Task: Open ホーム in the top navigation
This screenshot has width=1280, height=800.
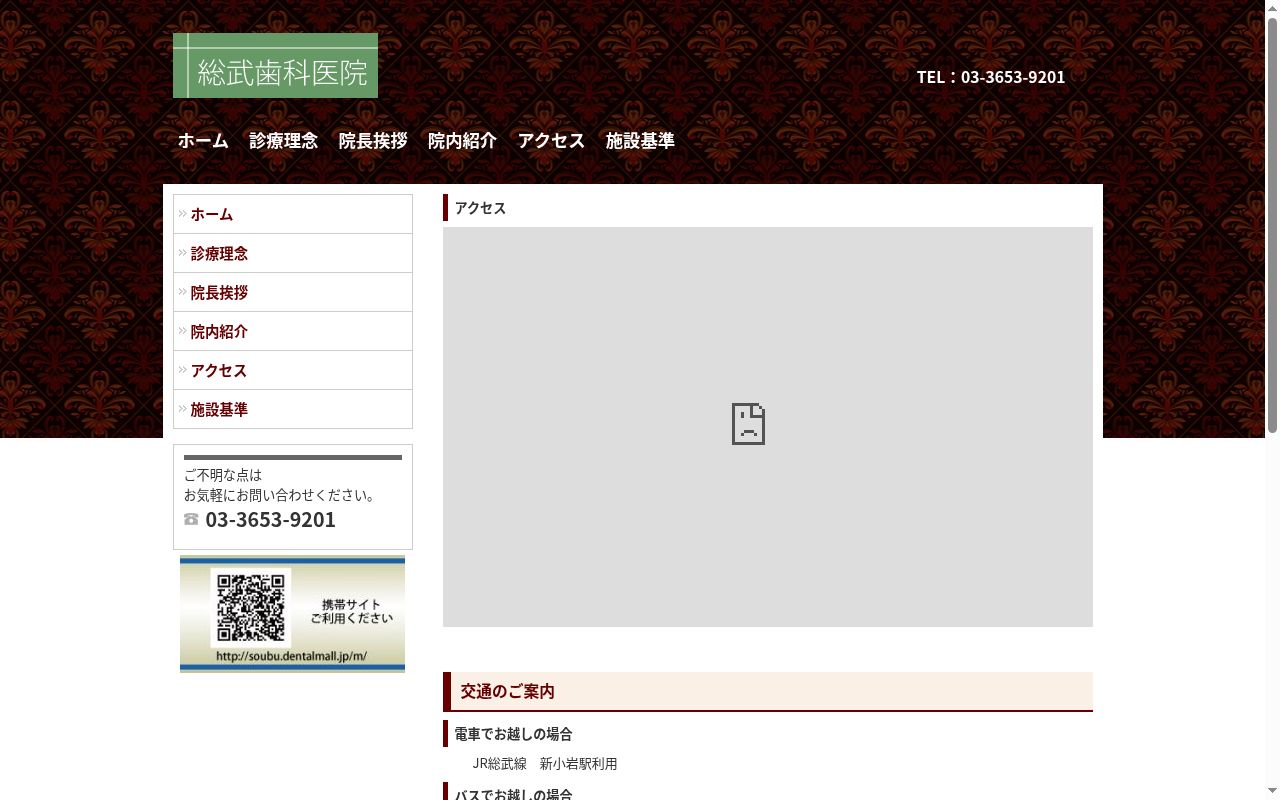Action: click(203, 141)
